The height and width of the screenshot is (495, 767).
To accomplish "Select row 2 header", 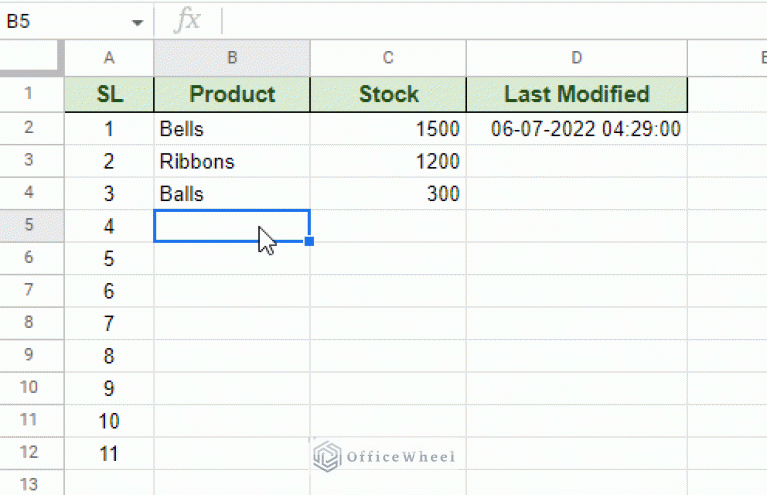I will (x=31, y=128).
